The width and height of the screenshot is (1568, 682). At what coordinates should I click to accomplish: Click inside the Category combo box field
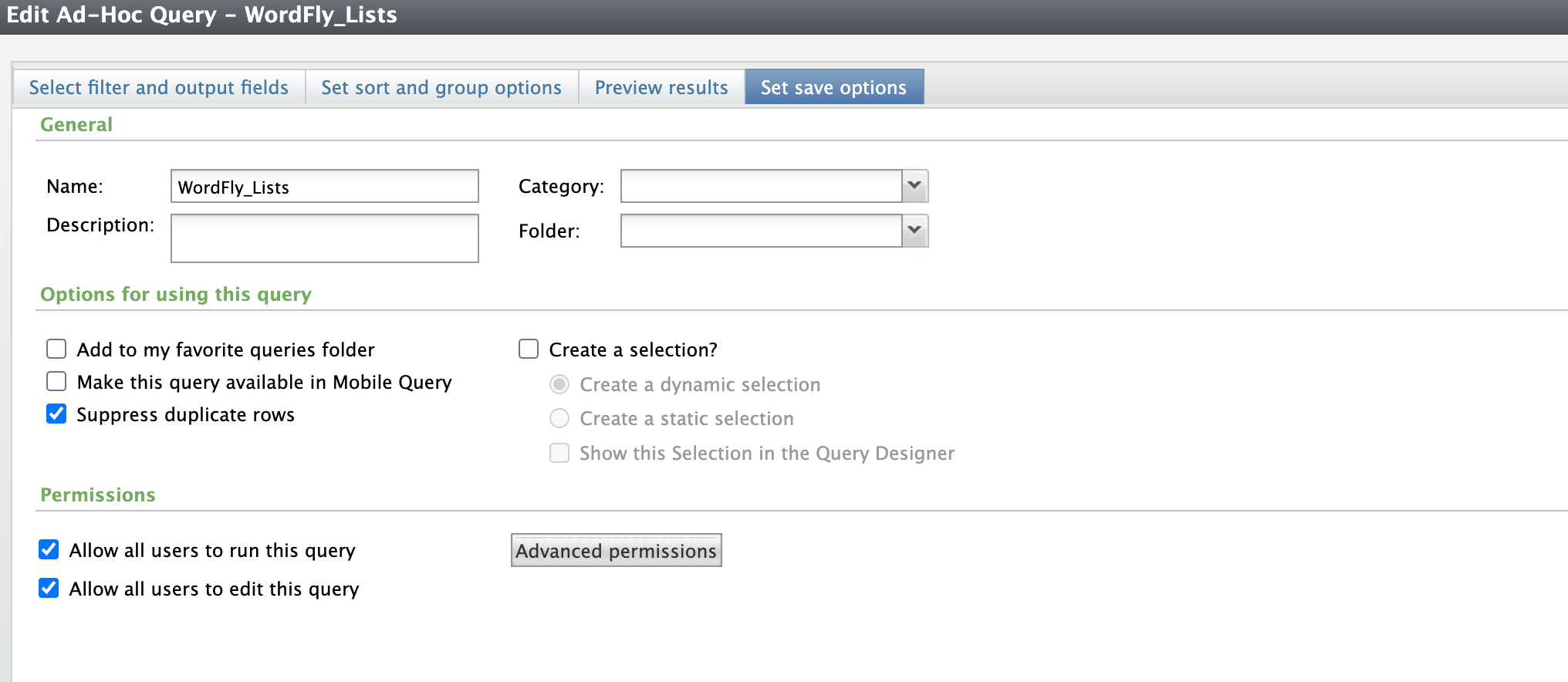pyautogui.click(x=762, y=186)
